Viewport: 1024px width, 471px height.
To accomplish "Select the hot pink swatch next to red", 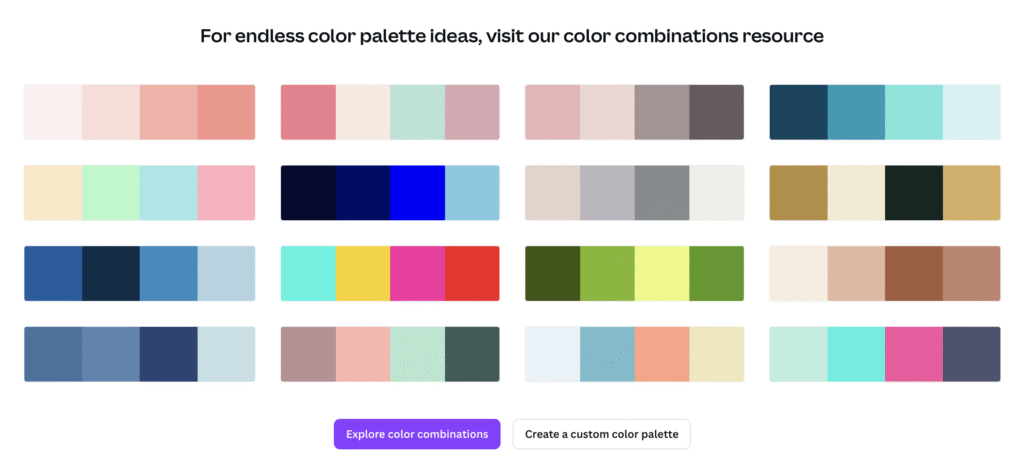I will tap(417, 274).
